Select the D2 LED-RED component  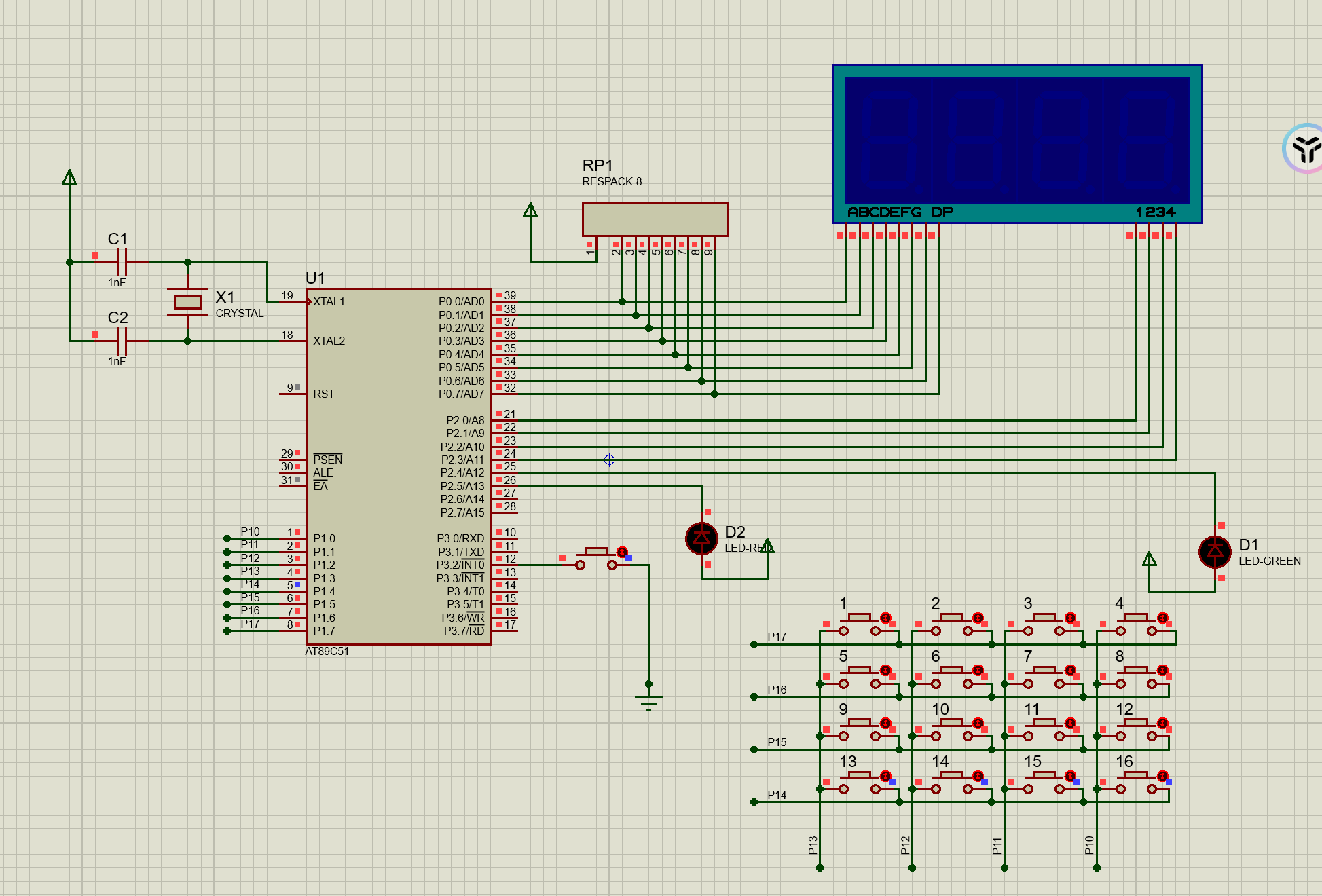point(701,538)
